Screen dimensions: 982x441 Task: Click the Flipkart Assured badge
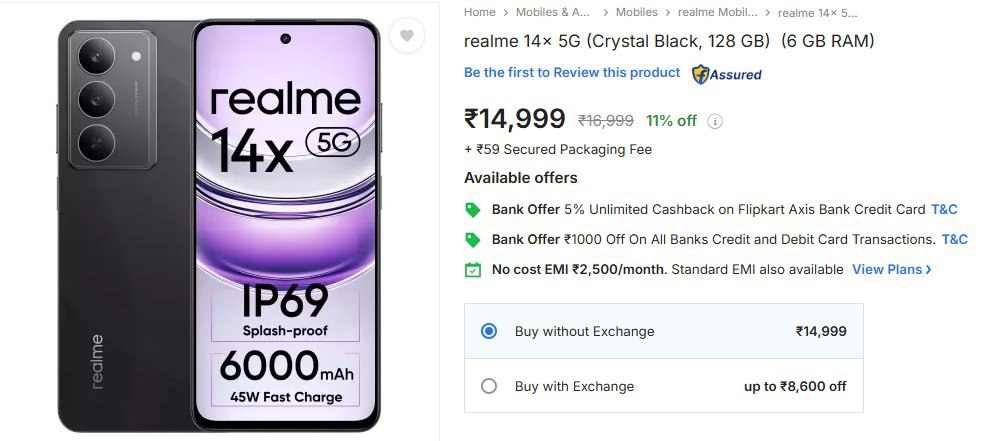tap(727, 74)
